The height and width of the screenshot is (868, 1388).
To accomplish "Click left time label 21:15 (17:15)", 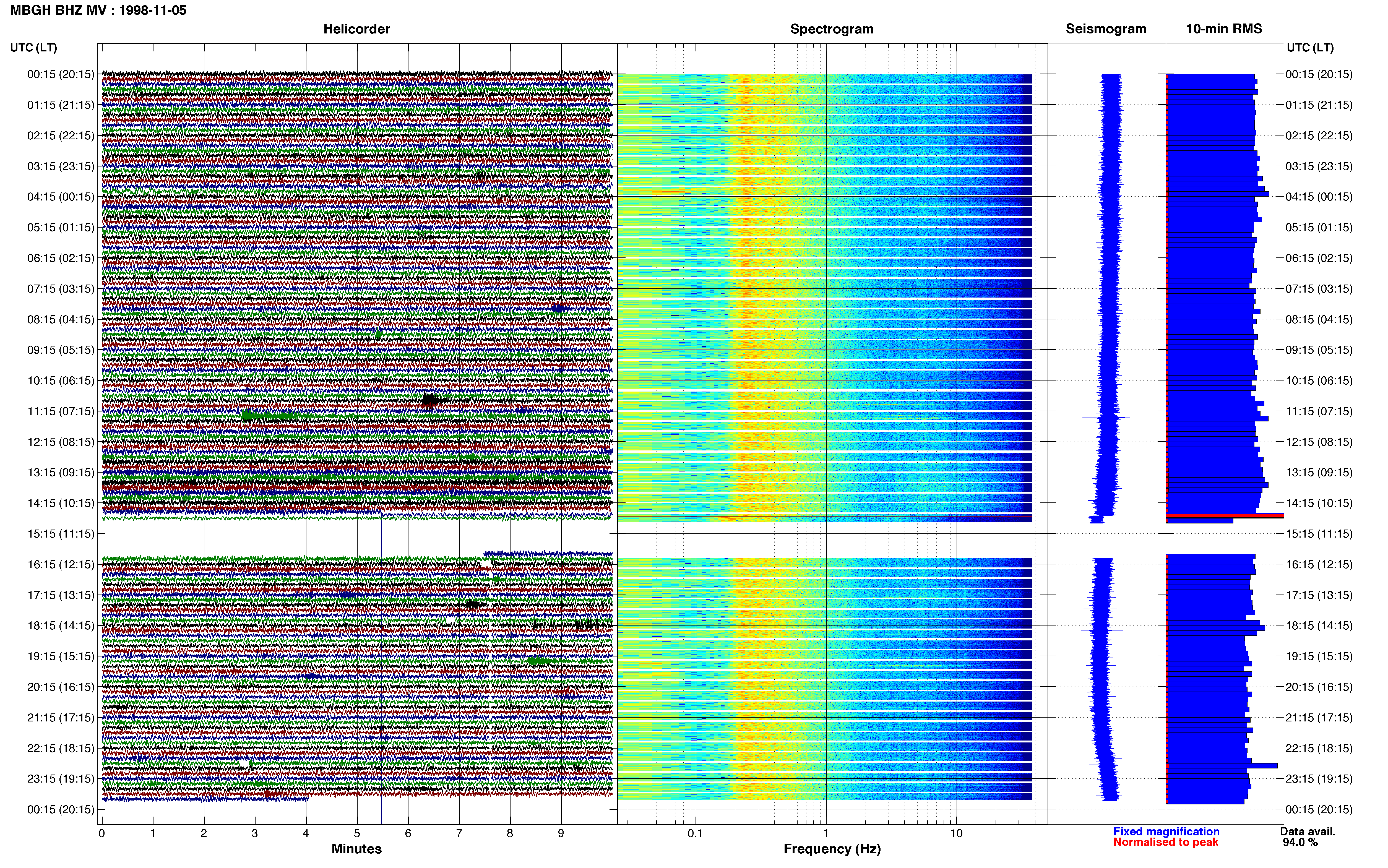I will coord(60,718).
